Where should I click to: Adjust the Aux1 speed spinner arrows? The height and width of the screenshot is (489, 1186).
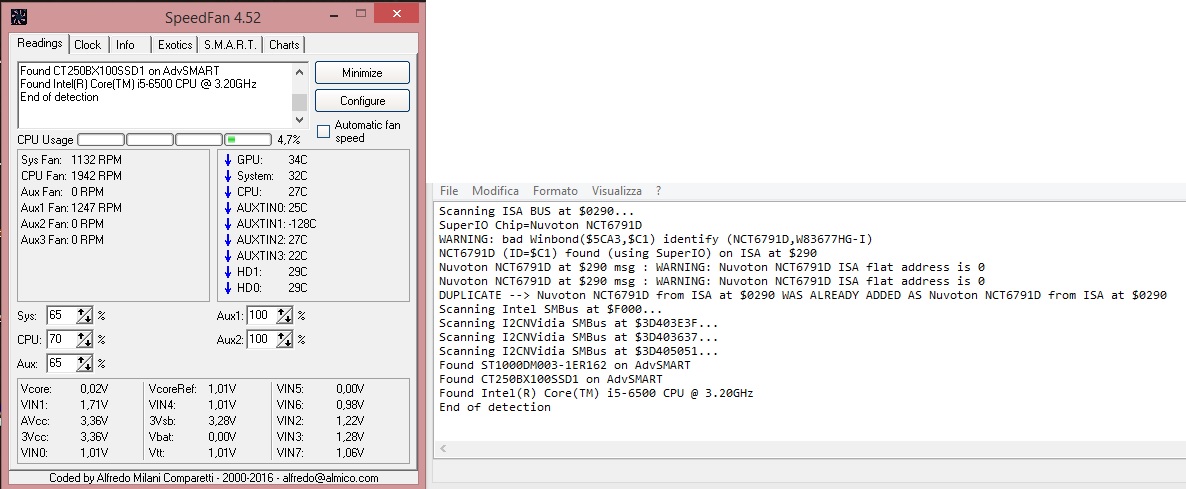point(285,315)
